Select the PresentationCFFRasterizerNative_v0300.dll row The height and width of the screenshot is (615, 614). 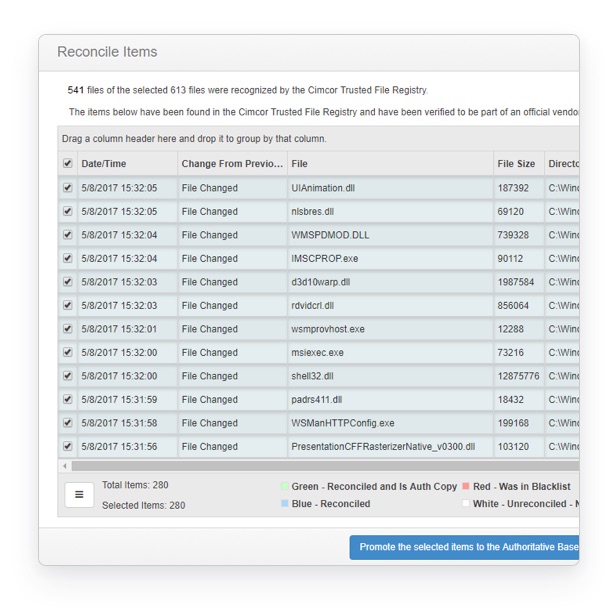click(383, 447)
